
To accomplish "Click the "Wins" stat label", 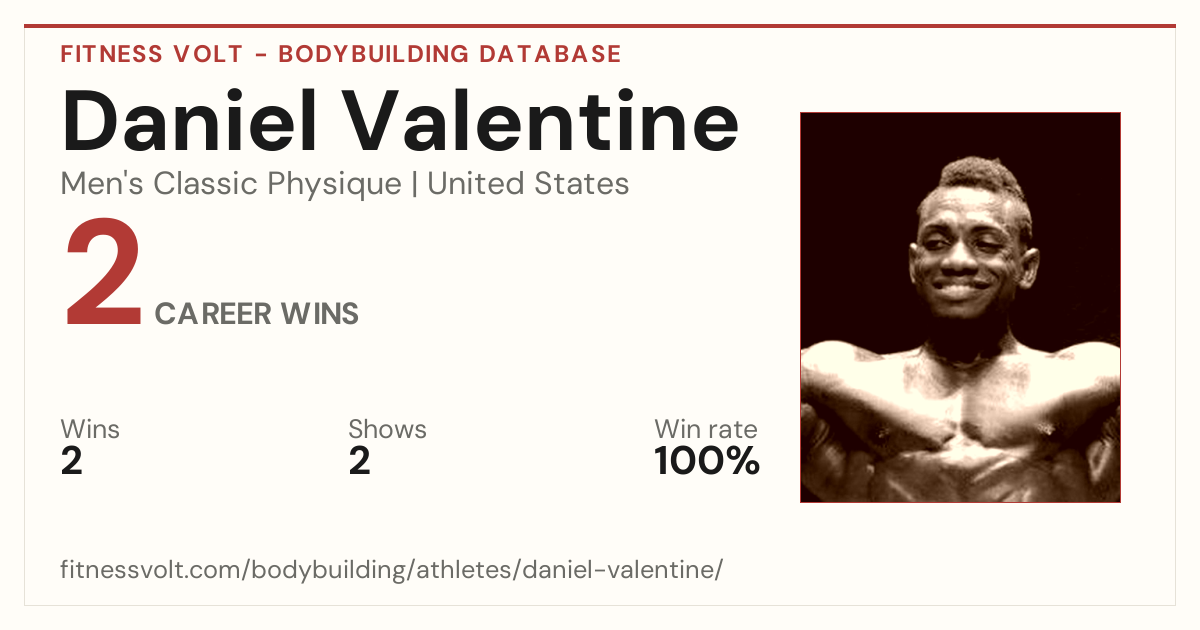I will [x=90, y=429].
